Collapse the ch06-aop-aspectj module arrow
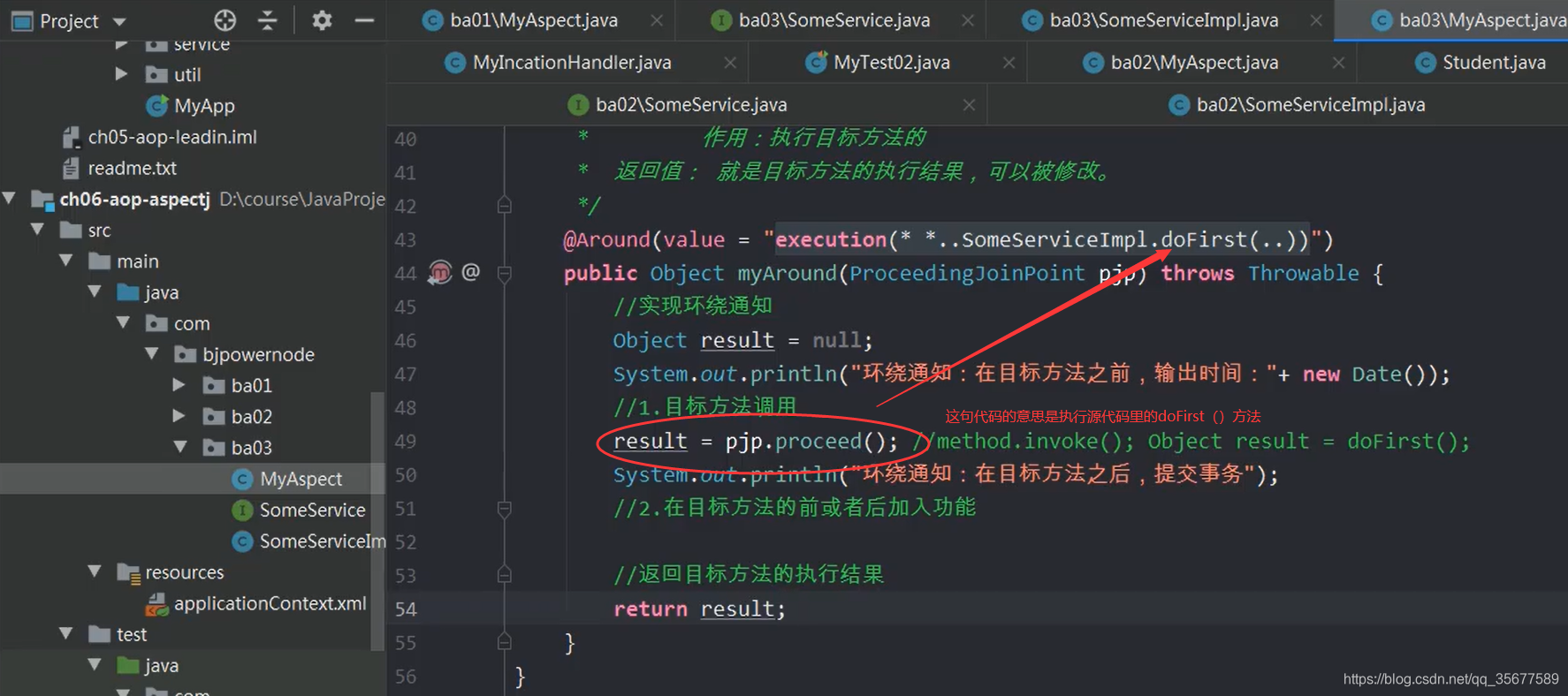 coord(10,199)
